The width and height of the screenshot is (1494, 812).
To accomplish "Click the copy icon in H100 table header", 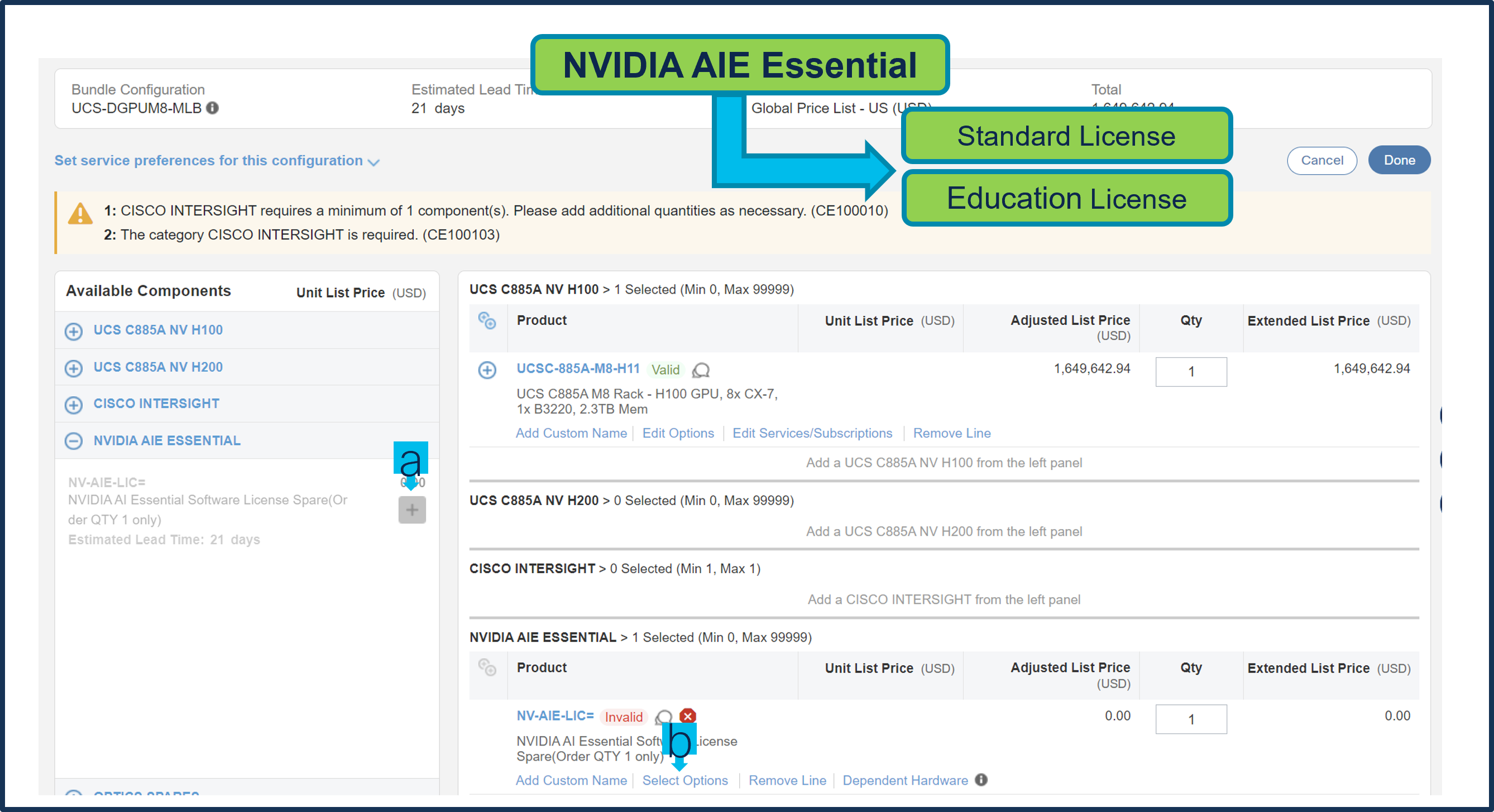I will tap(487, 320).
